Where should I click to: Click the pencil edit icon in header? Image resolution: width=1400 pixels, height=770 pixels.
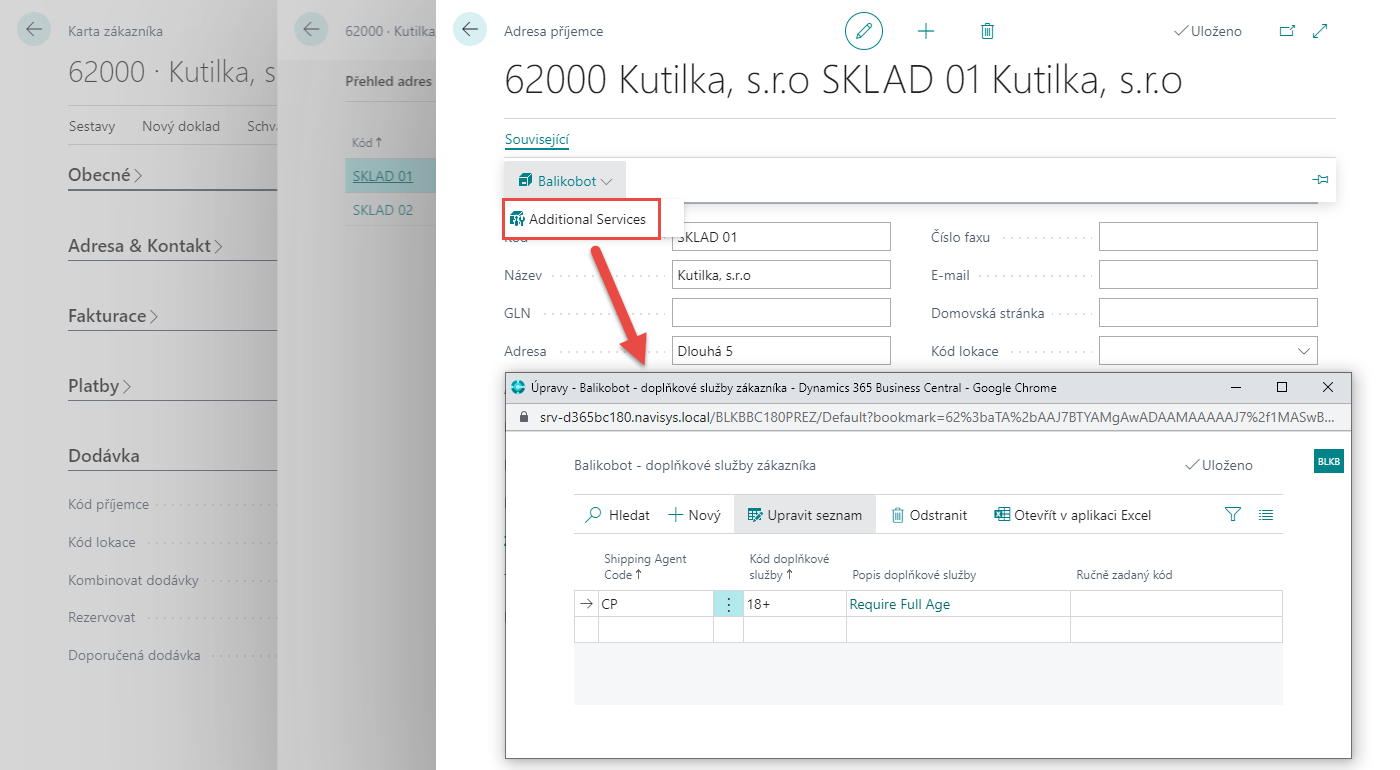point(864,31)
